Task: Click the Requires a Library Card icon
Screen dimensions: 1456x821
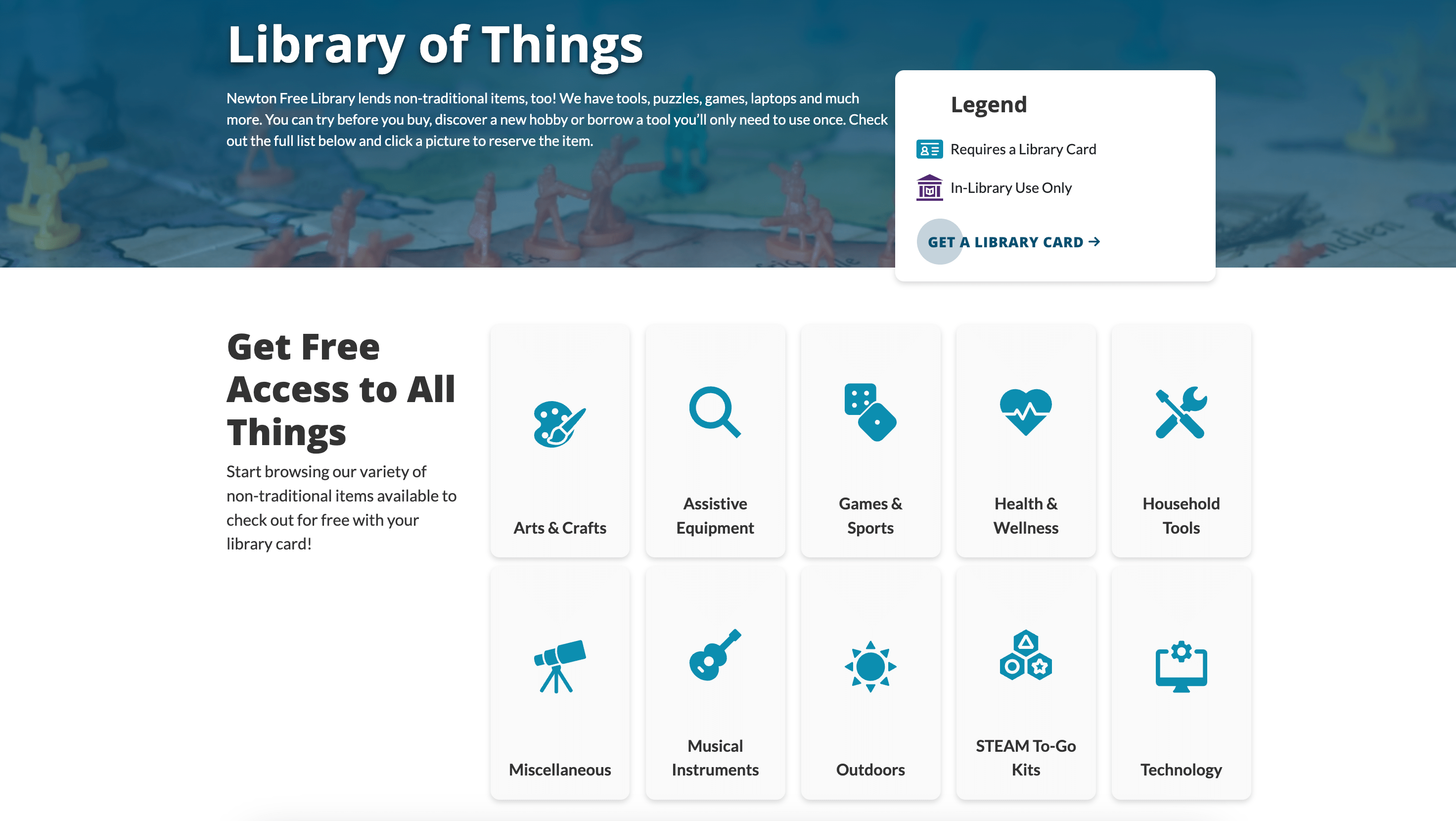Action: click(x=929, y=149)
